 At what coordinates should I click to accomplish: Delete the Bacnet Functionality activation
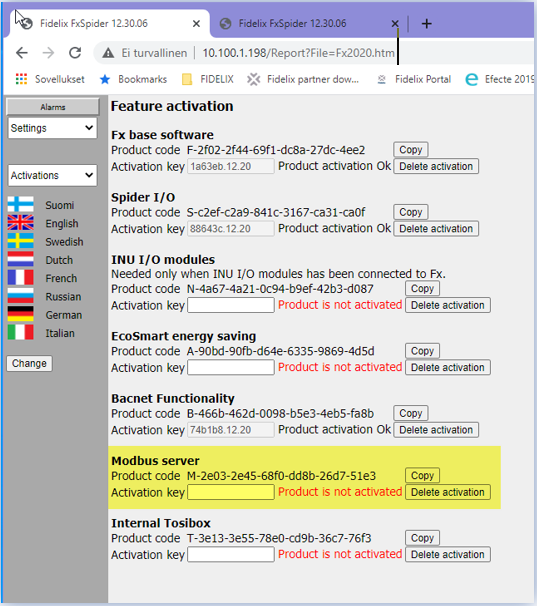click(x=436, y=430)
